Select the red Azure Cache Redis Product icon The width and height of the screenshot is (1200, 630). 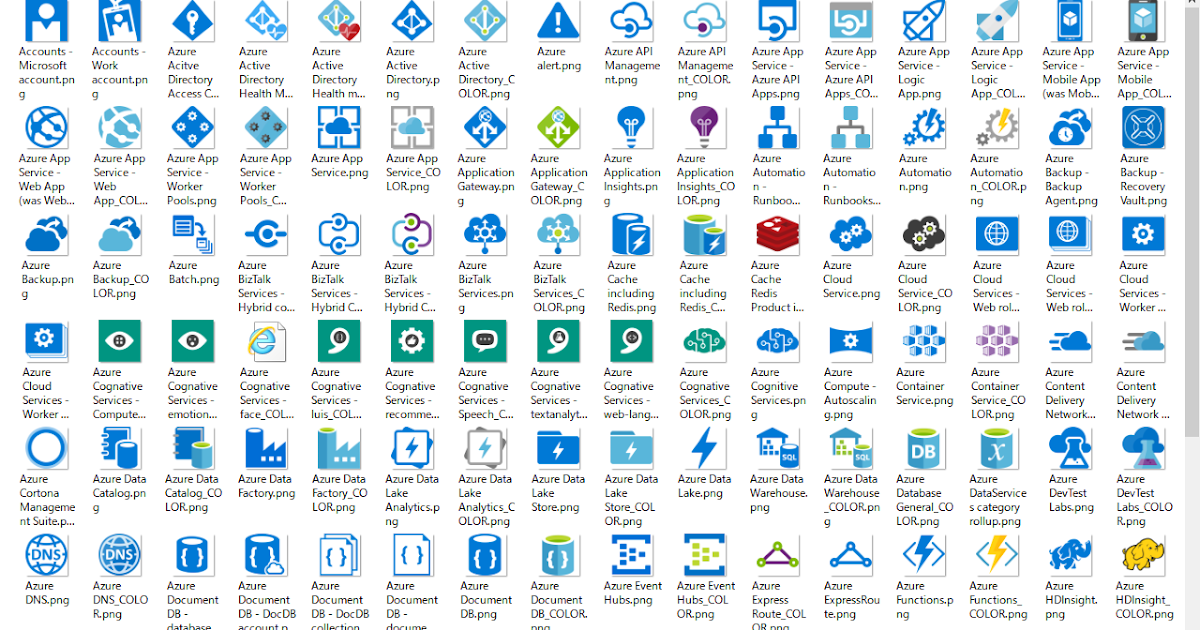(778, 234)
